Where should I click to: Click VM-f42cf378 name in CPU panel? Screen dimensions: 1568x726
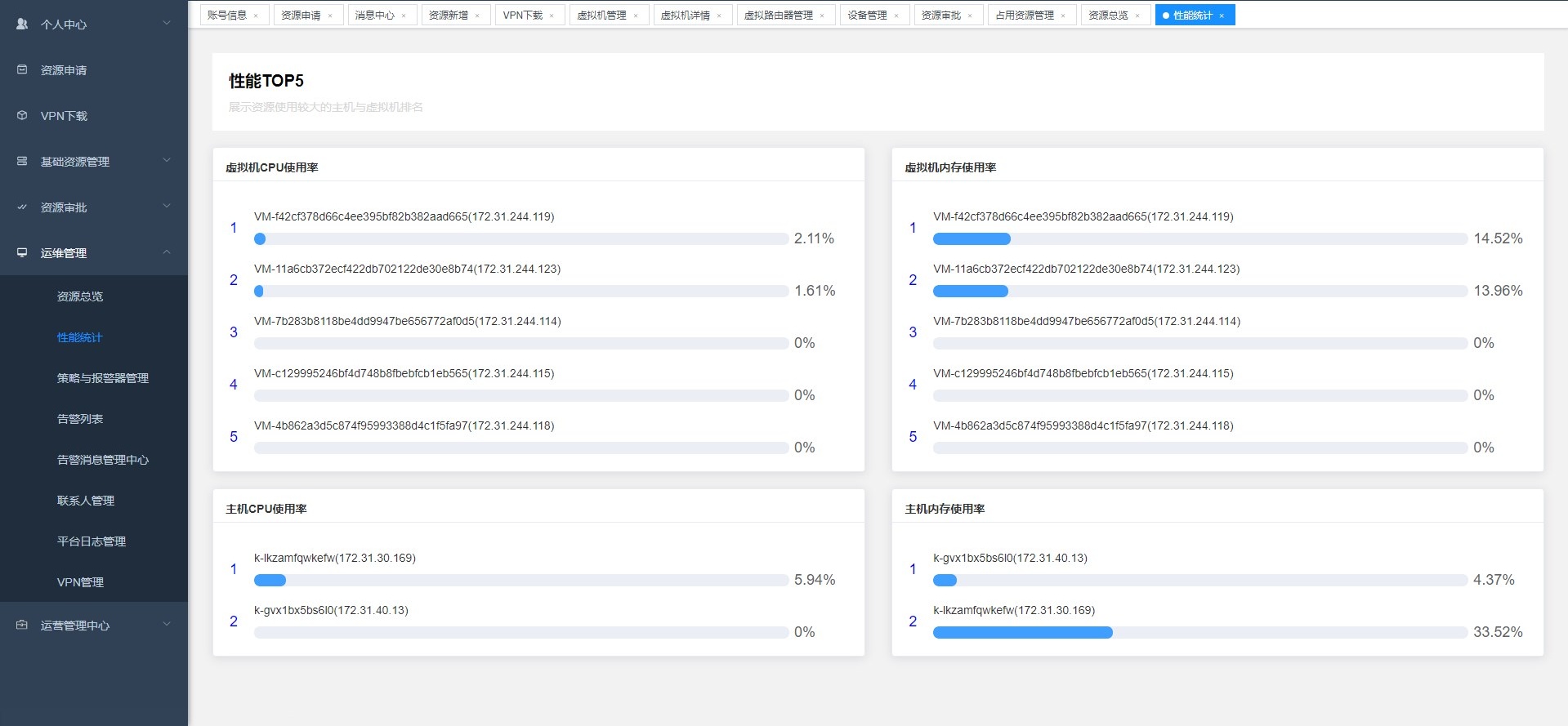pyautogui.click(x=404, y=217)
